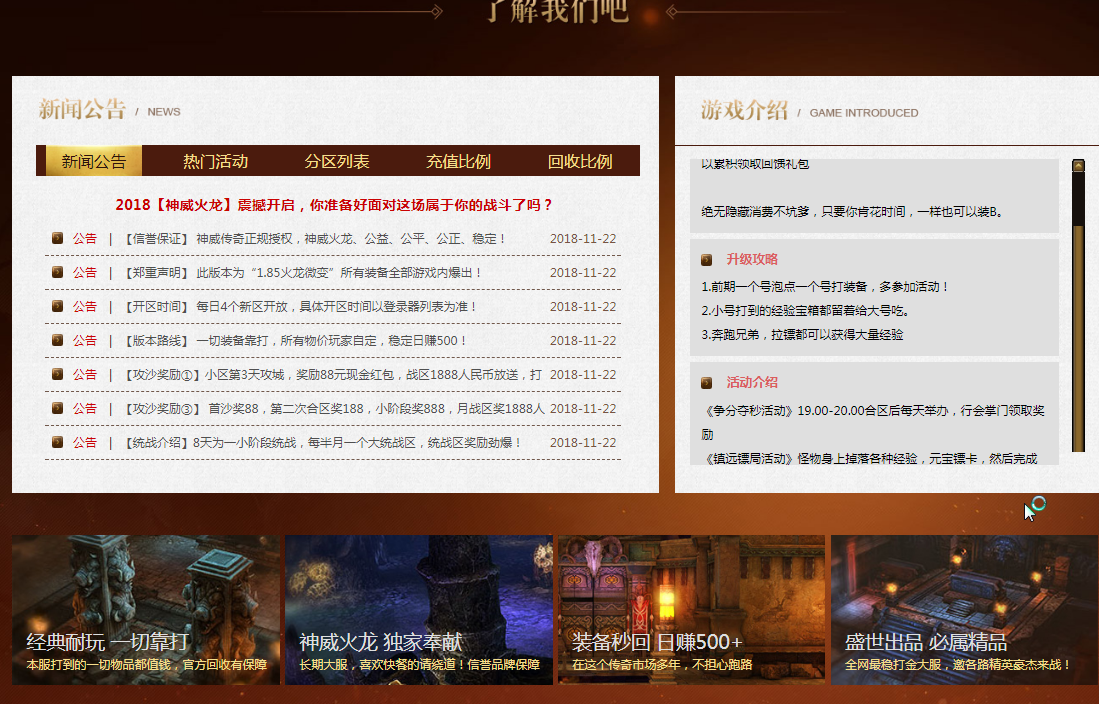This screenshot has height=704, width=1099.
Task: Click the bullet icon beside 【攻沙奖励①】 announcement
Action: (x=57, y=374)
